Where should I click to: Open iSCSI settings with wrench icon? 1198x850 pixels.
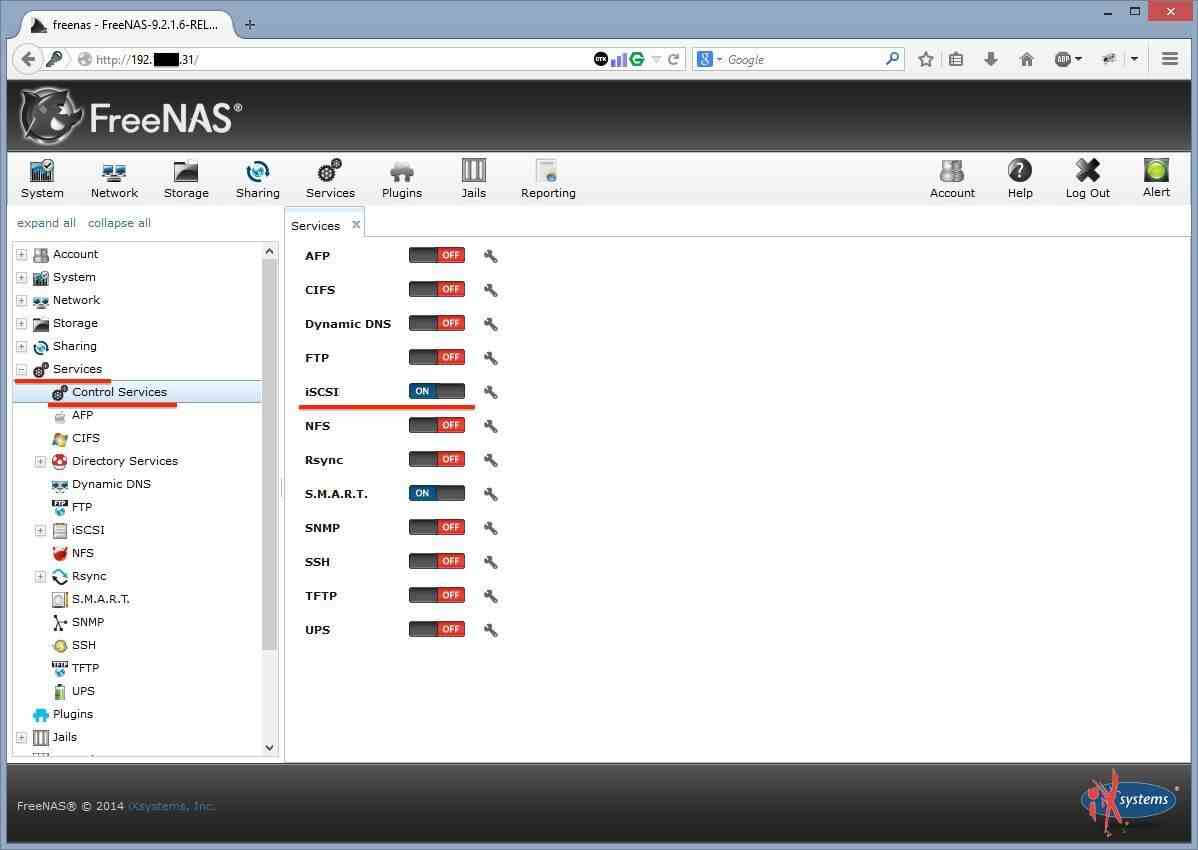pos(491,392)
